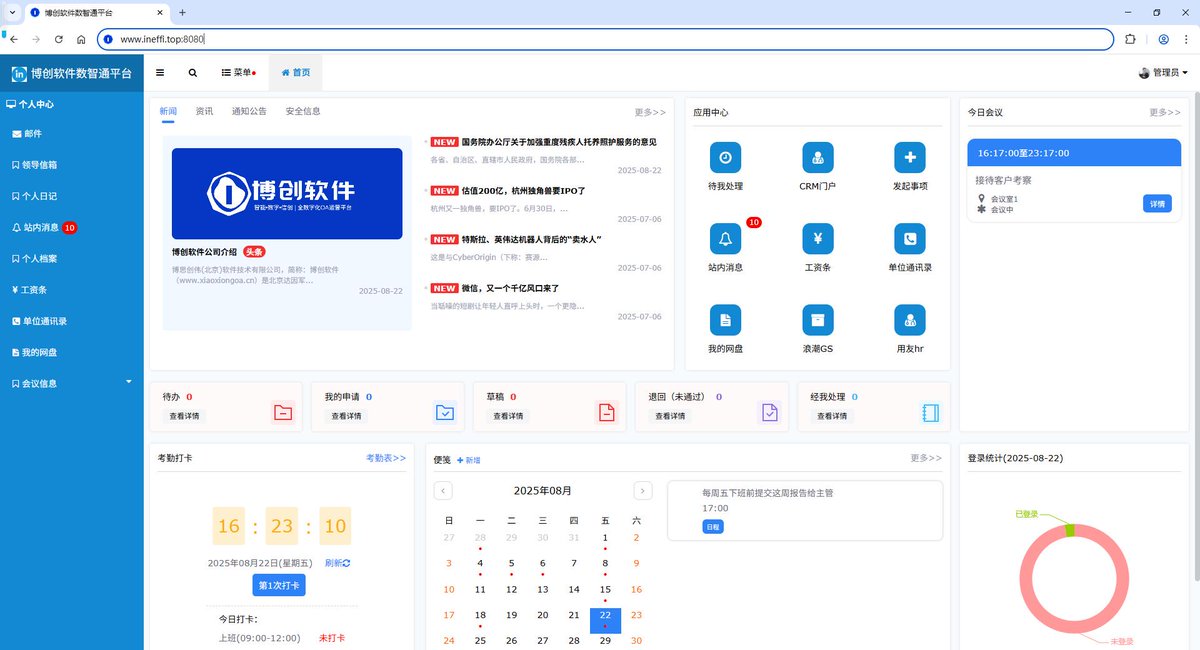Go to previous month in the calendar

coord(444,491)
